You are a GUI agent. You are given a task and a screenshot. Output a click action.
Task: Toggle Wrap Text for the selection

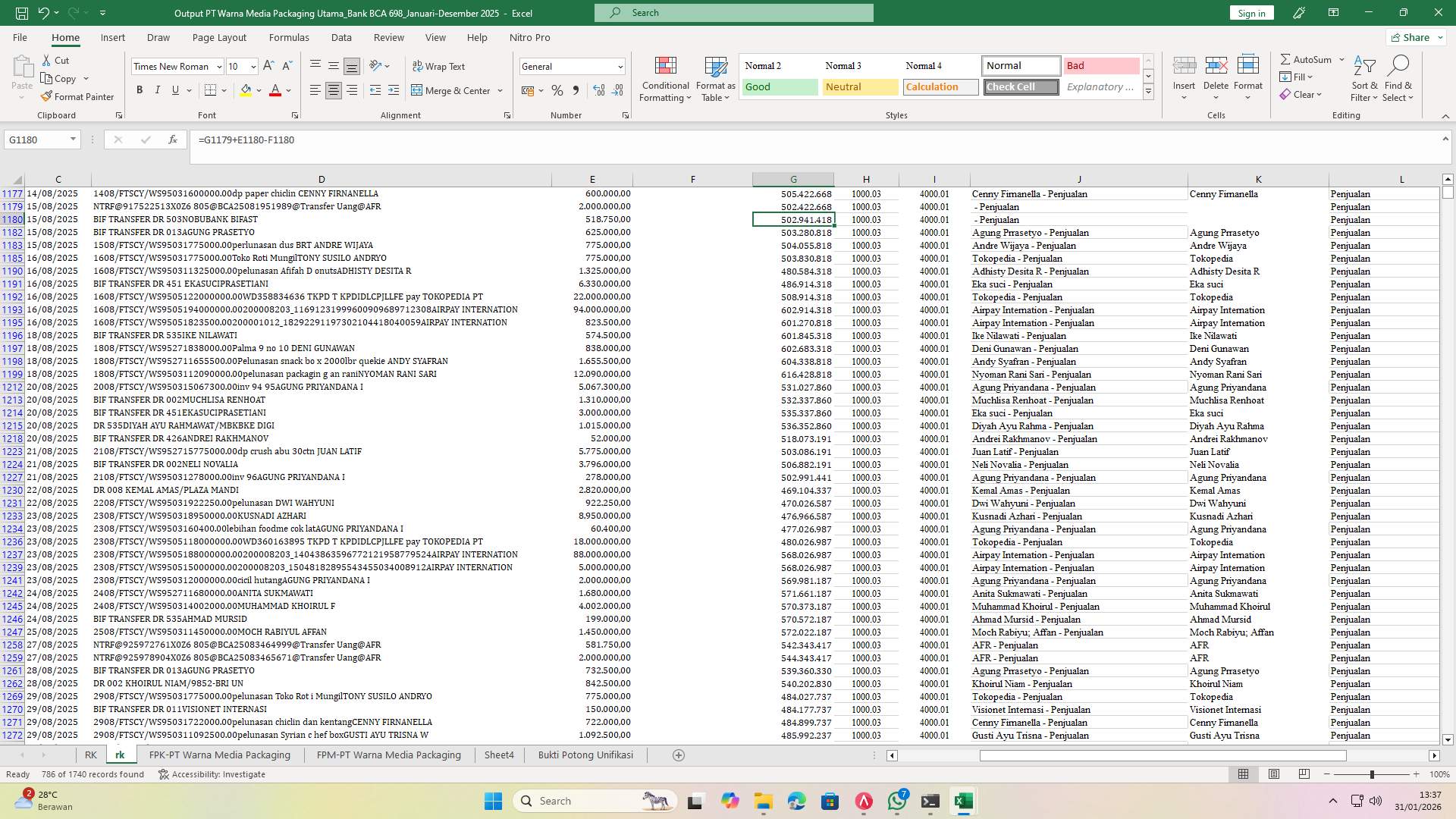pyautogui.click(x=439, y=66)
